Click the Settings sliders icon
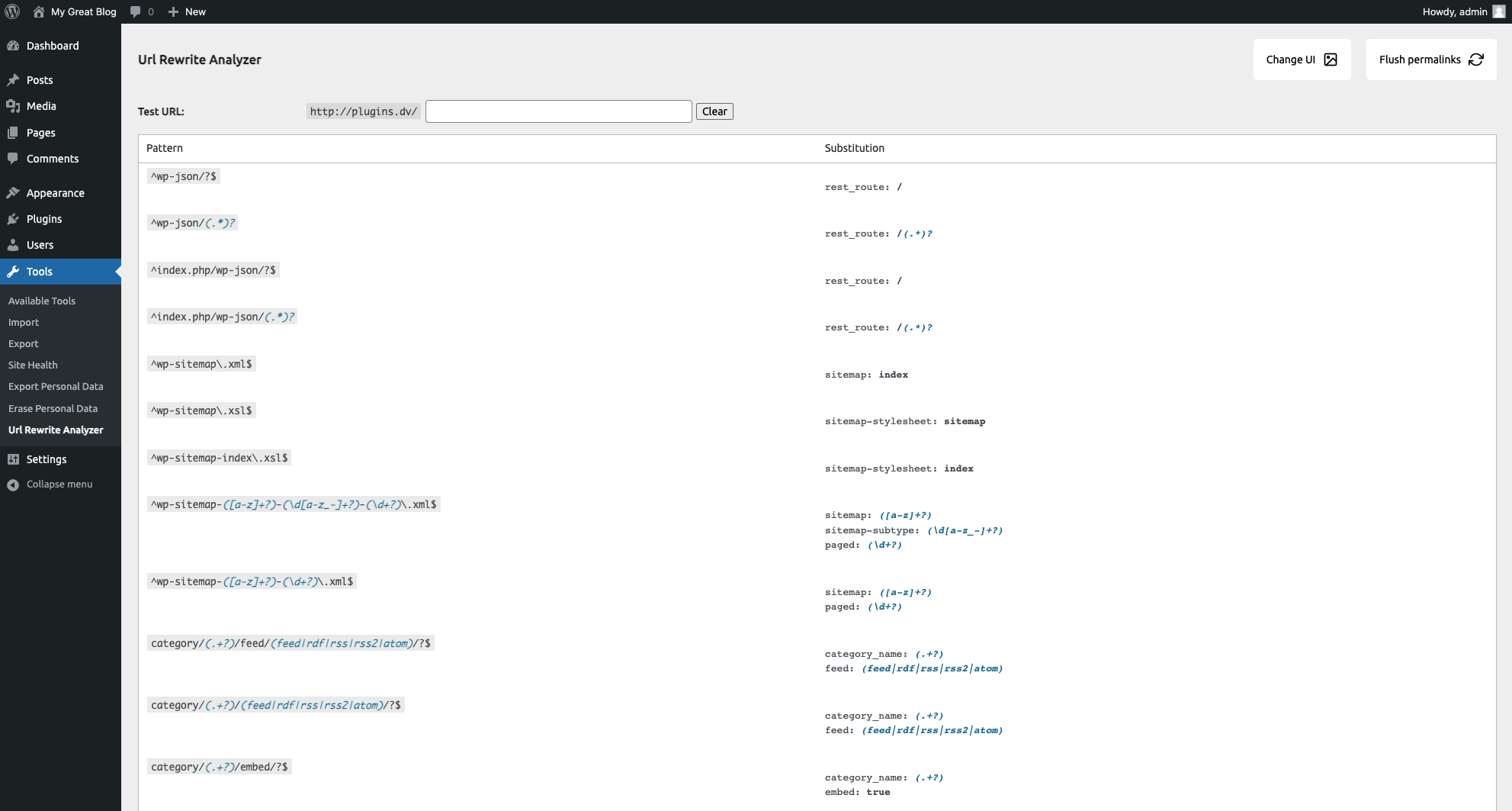The height and width of the screenshot is (811, 1512). point(13,459)
